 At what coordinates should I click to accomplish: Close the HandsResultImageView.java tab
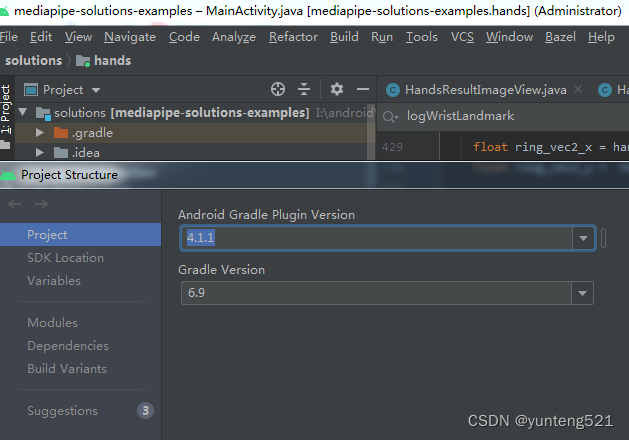(x=578, y=89)
